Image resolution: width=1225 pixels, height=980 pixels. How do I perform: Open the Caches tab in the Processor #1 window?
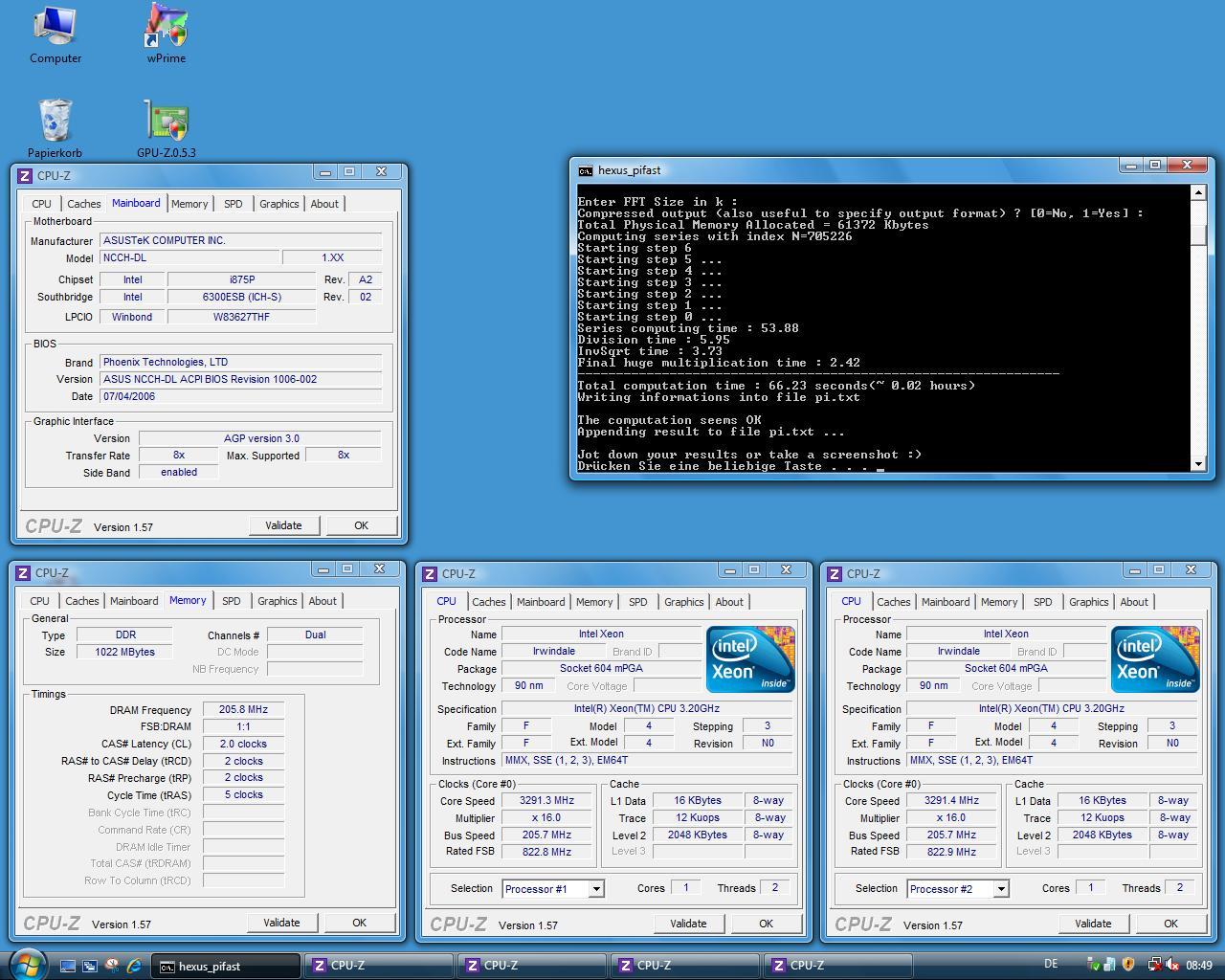[x=488, y=602]
